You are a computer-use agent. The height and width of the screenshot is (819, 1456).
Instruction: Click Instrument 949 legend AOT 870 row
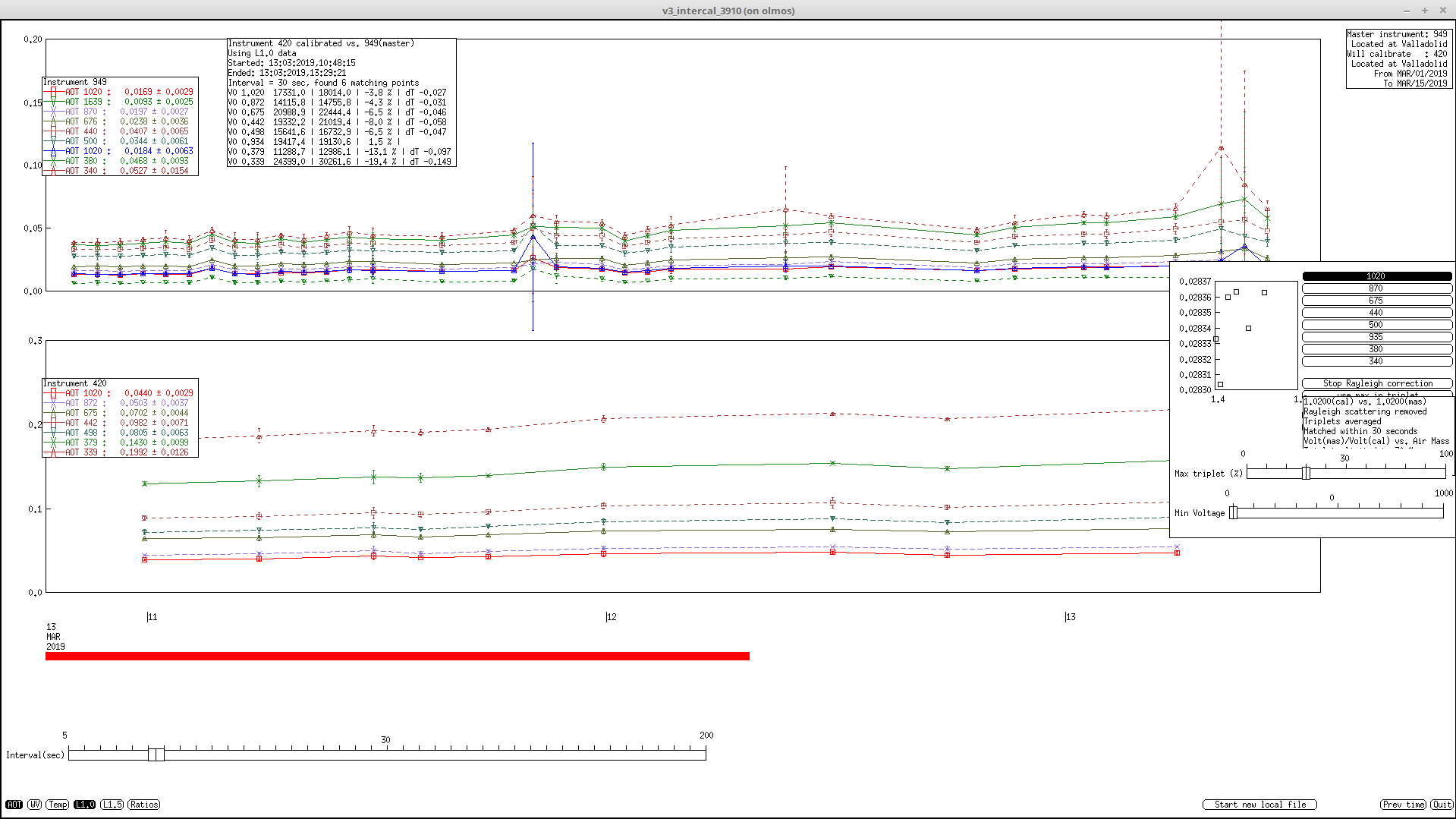(120, 112)
